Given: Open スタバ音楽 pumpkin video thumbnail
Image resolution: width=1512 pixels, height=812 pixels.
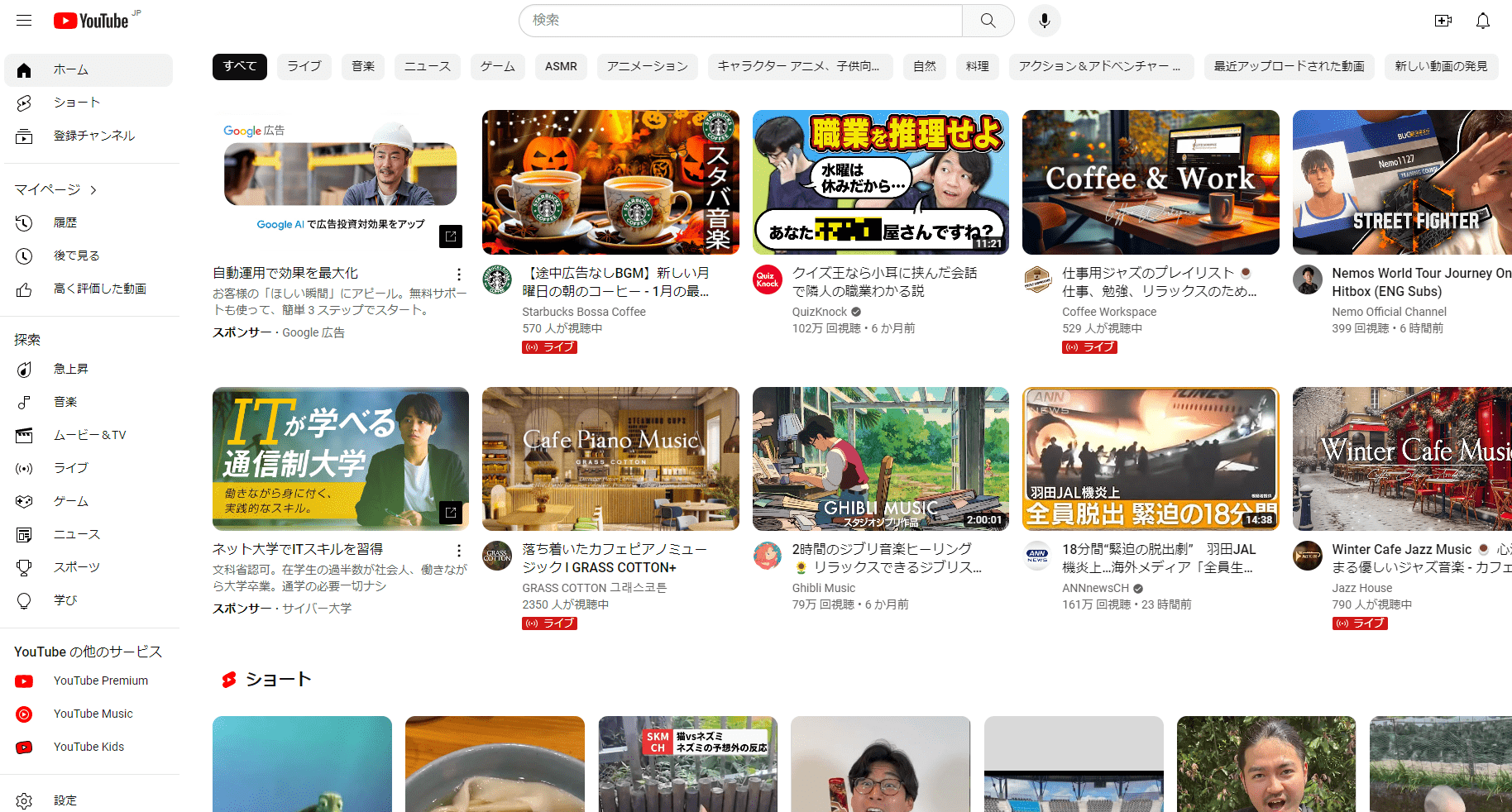Looking at the screenshot, I should (610, 182).
